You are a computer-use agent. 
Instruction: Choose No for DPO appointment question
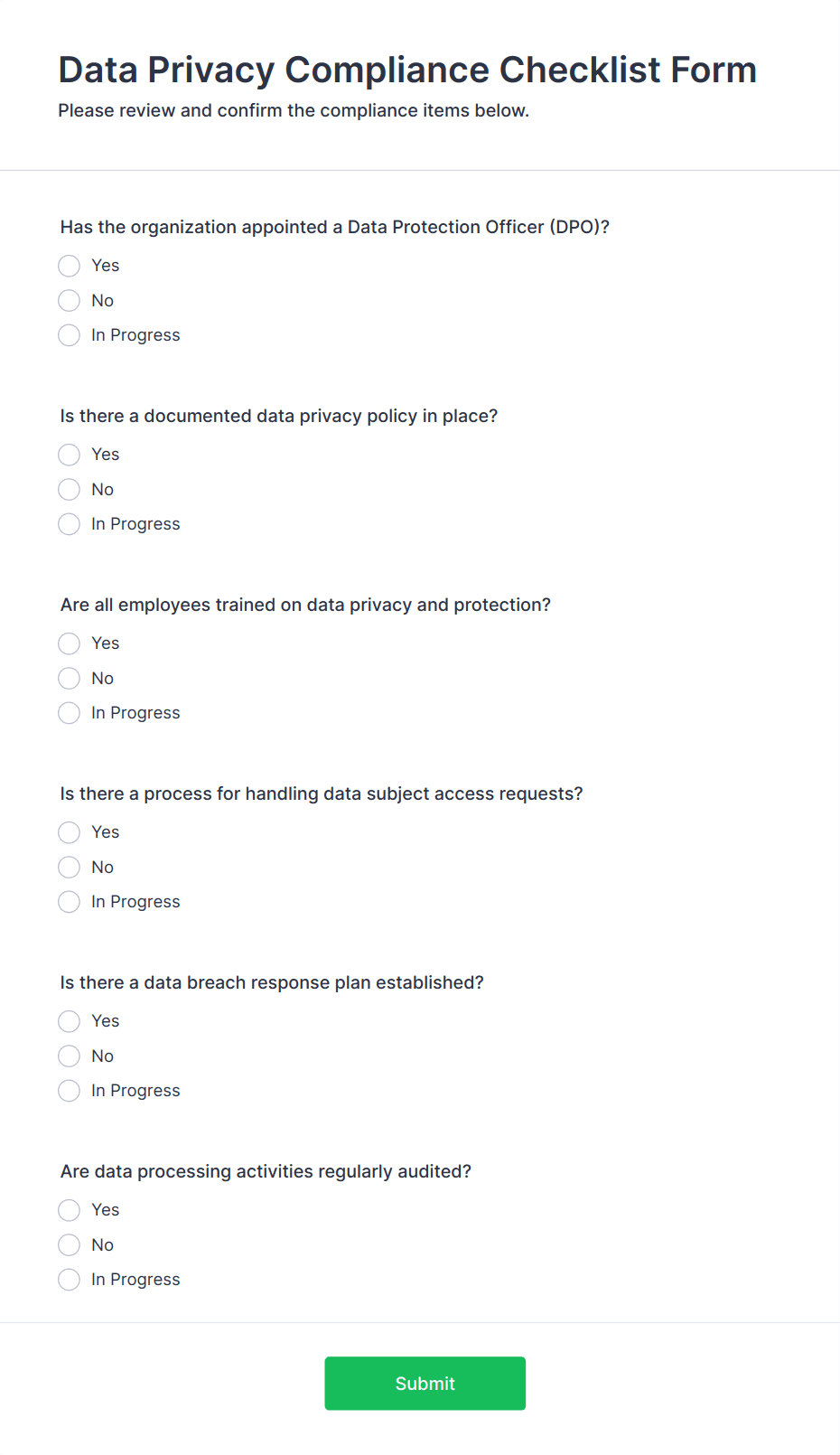pos(69,300)
